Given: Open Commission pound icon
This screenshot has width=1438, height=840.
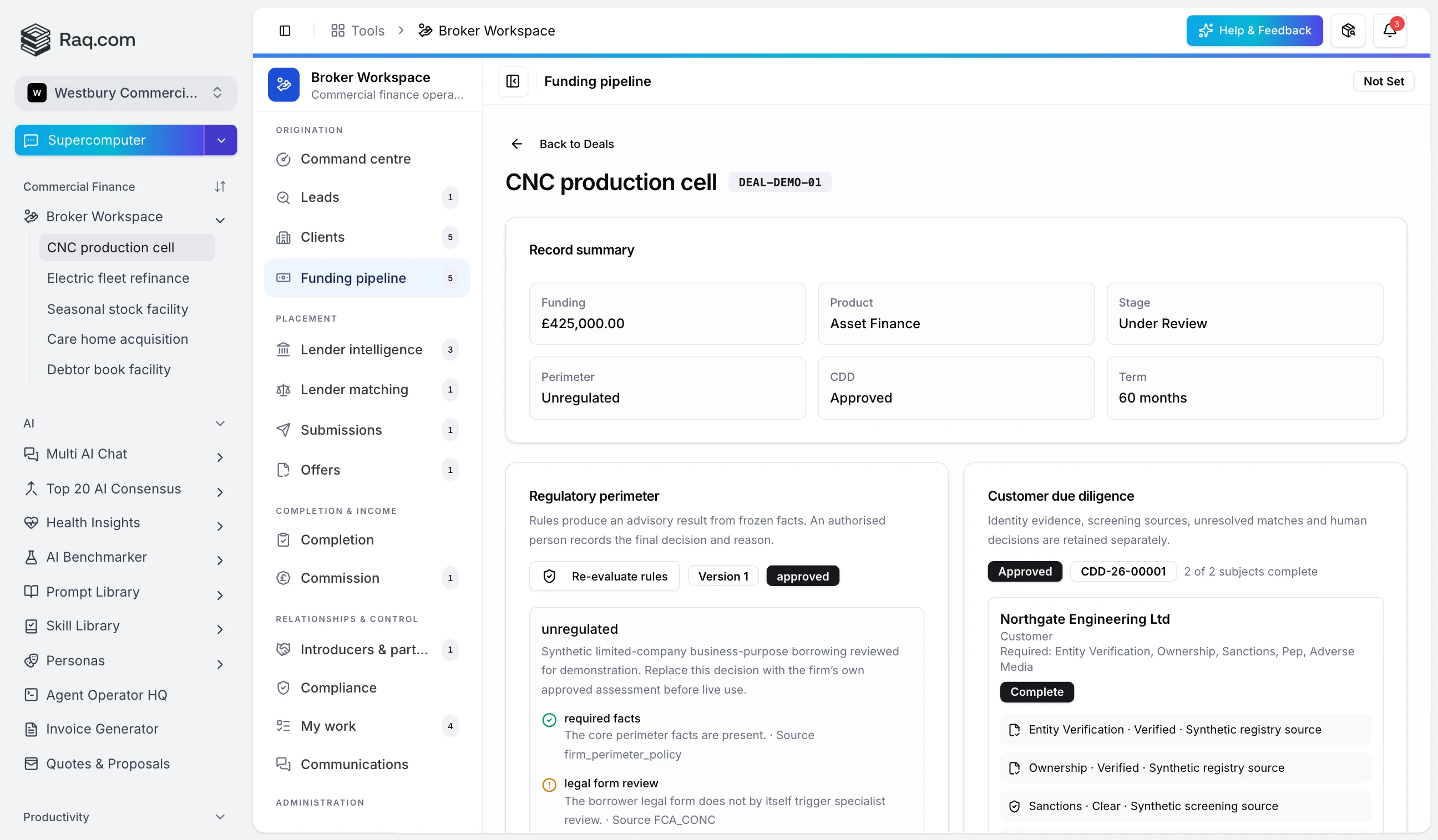Looking at the screenshot, I should pyautogui.click(x=283, y=578).
